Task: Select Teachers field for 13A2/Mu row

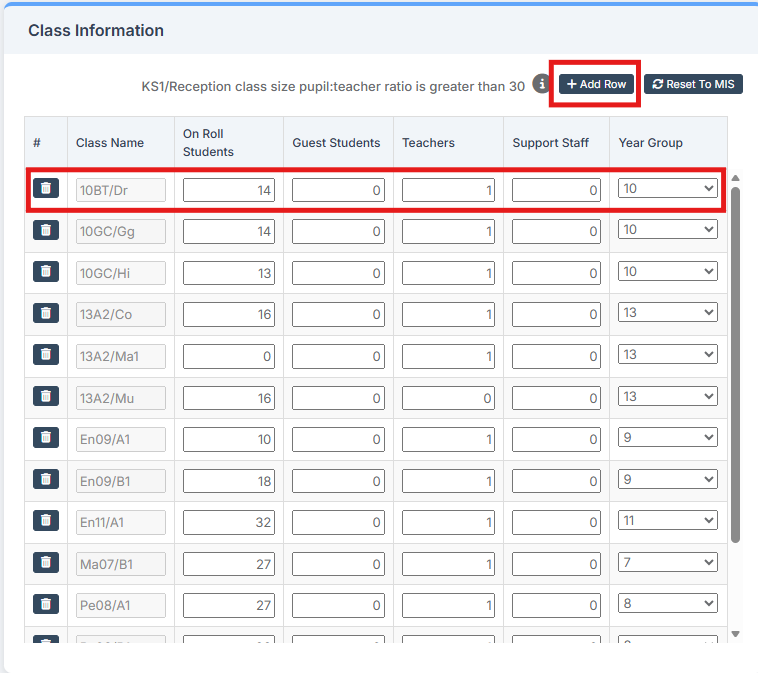Action: [x=448, y=398]
